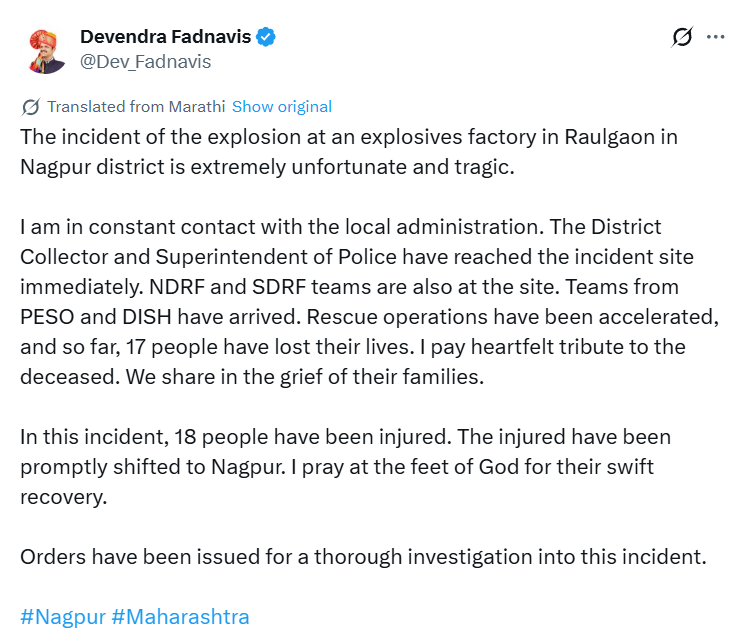The width and height of the screenshot is (729, 633).
Task: Click the small translation icon beside 'Translated'
Action: tap(31, 107)
